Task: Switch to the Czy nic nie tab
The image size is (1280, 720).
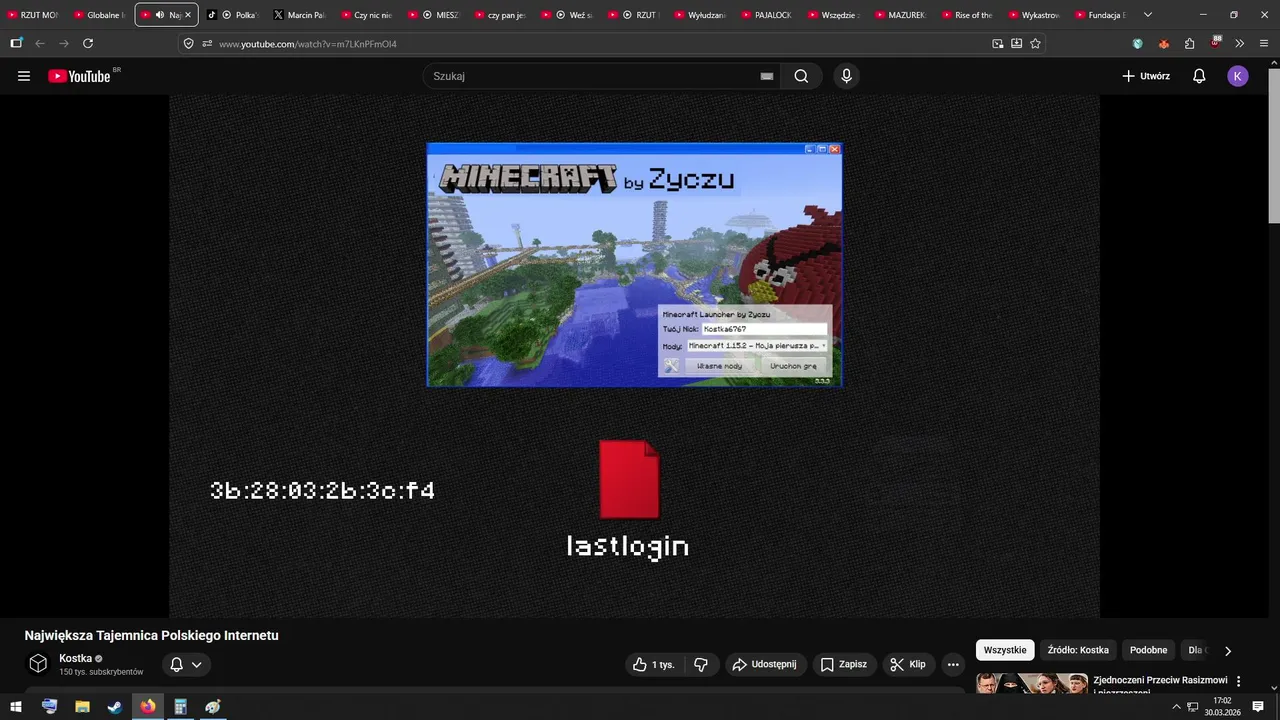Action: pos(367,15)
